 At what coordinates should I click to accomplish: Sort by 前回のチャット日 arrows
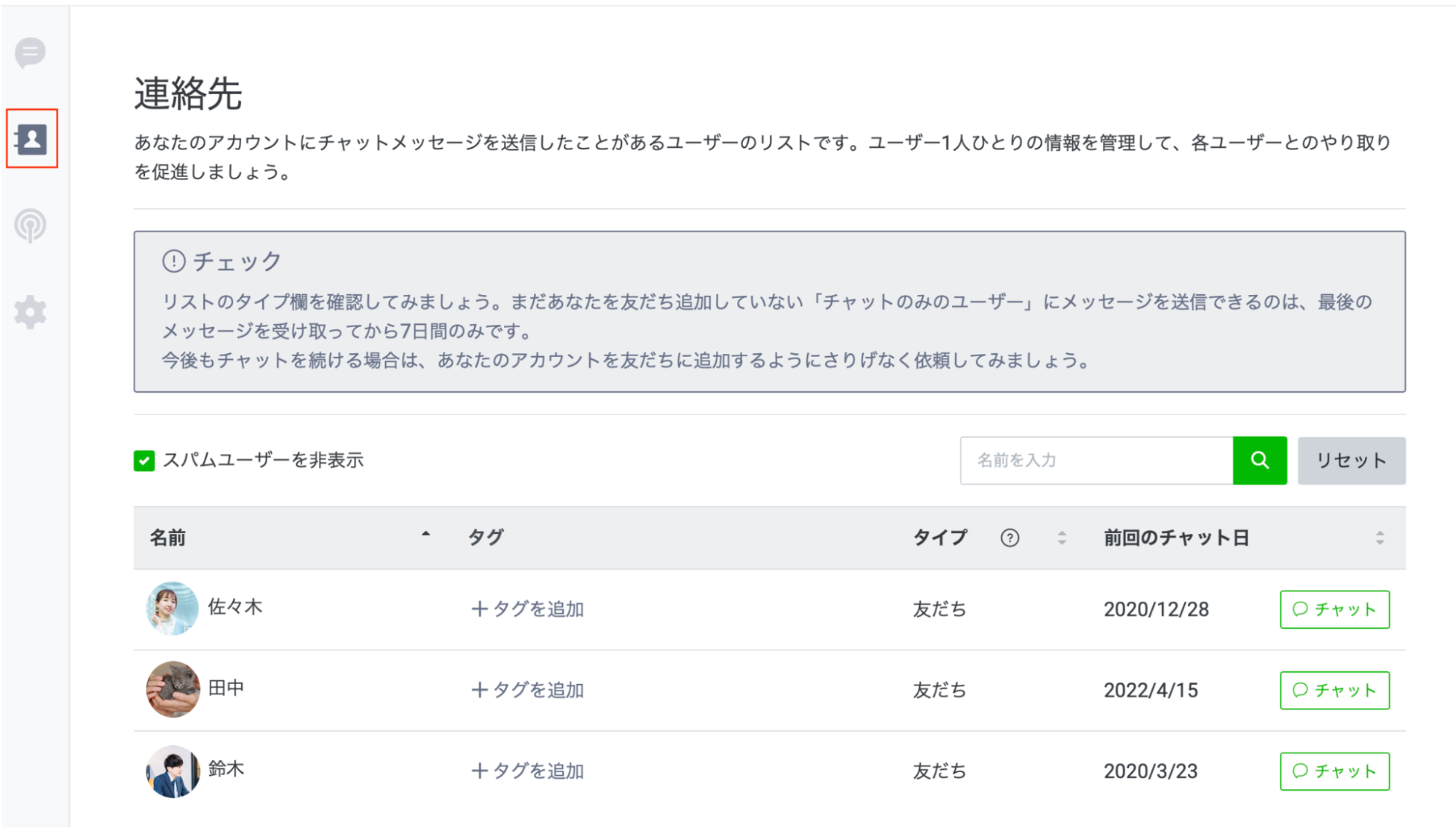coord(1380,538)
